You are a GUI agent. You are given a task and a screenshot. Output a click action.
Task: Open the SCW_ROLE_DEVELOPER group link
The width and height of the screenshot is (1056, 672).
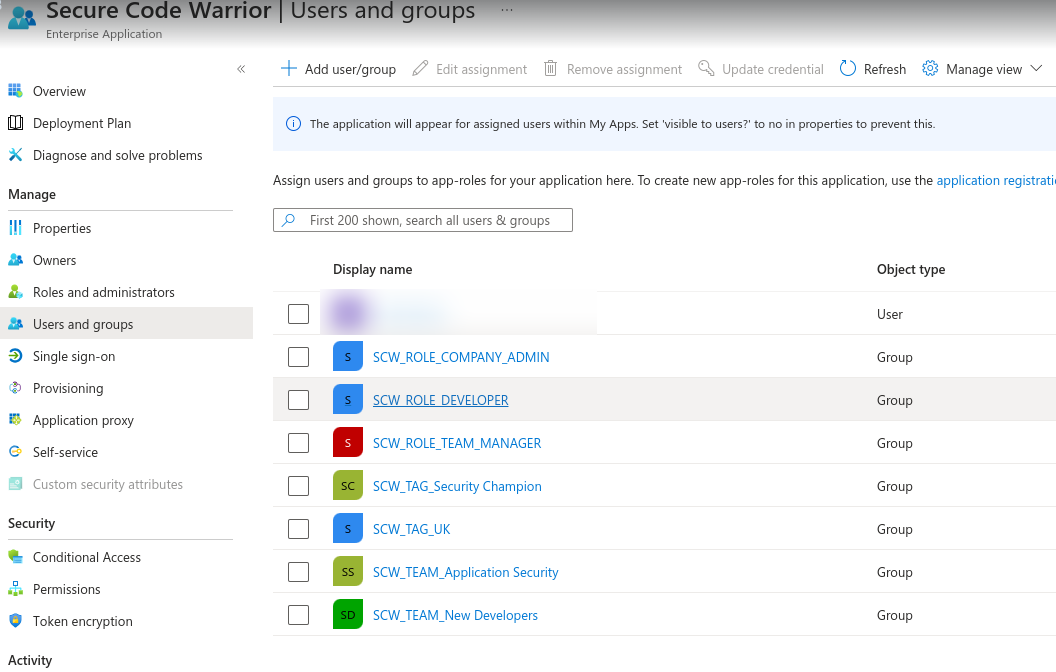point(440,400)
